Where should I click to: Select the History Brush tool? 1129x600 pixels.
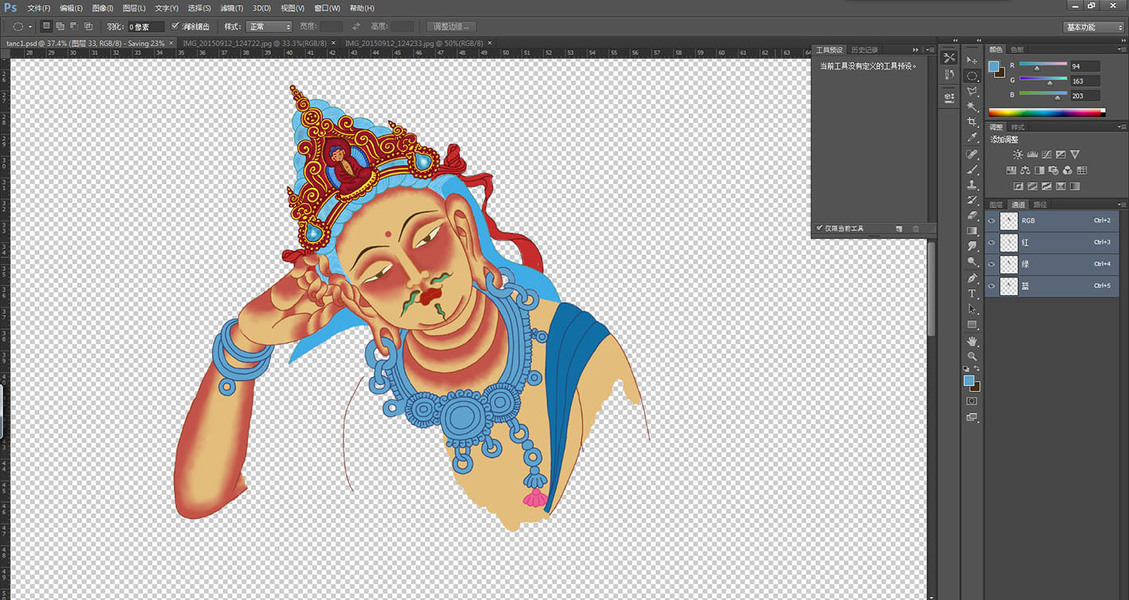click(972, 200)
